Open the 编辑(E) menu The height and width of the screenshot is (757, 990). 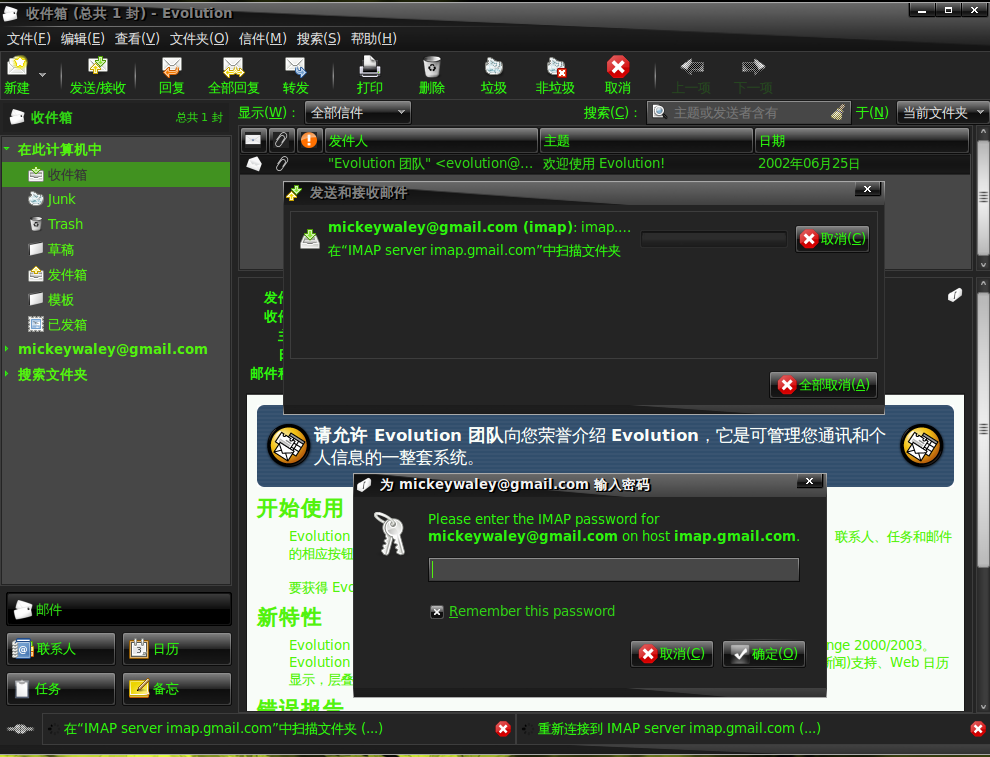[83, 39]
